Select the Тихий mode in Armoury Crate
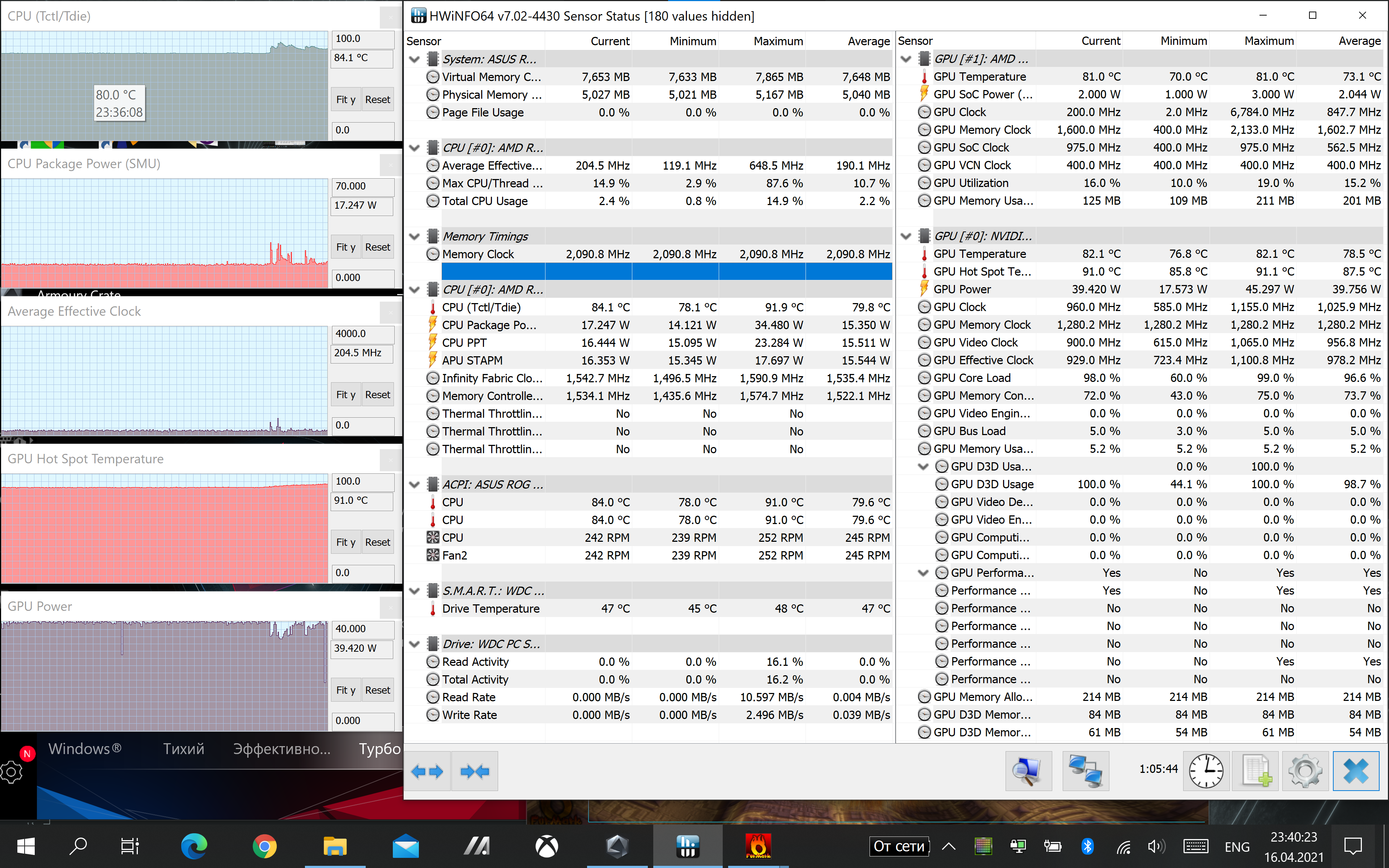Viewport: 1389px width, 868px height. coord(184,749)
